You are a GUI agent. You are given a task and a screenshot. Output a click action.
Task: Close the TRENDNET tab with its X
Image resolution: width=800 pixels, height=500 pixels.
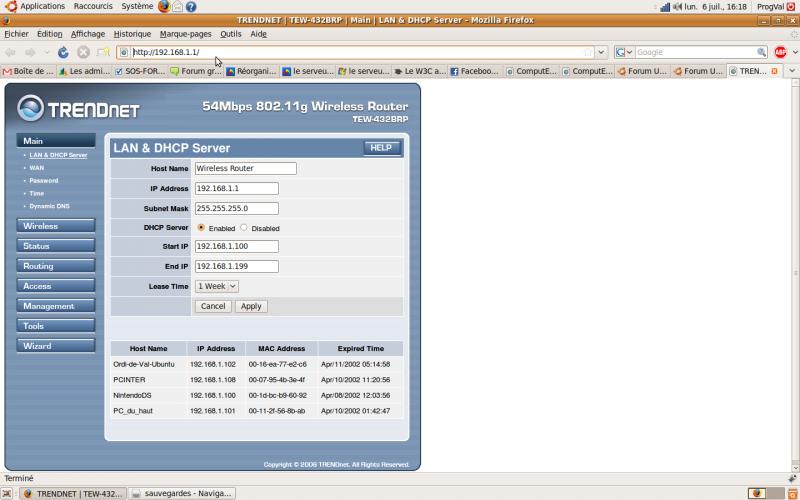coord(774,71)
